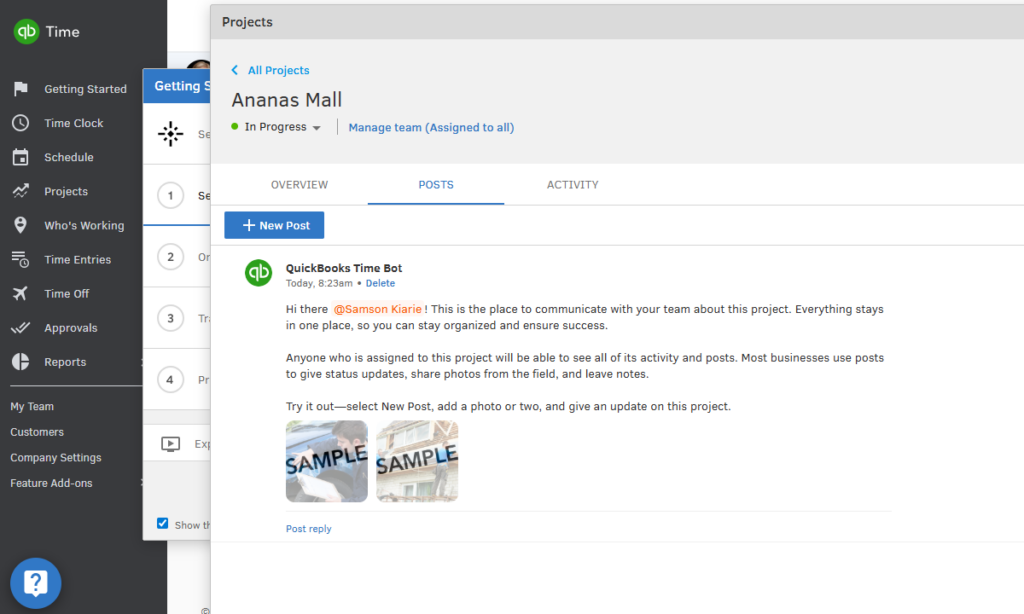Open Schedule in sidebar menu

point(69,157)
